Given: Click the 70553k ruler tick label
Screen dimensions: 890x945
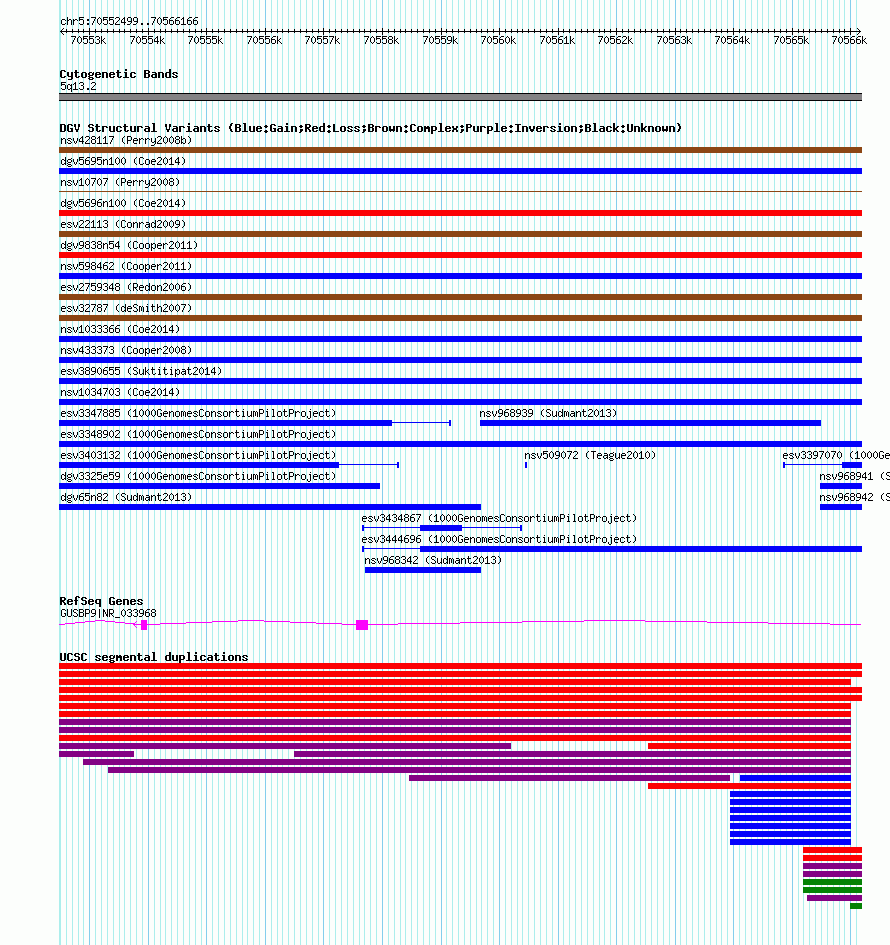Looking at the screenshot, I should (x=88, y=40).
